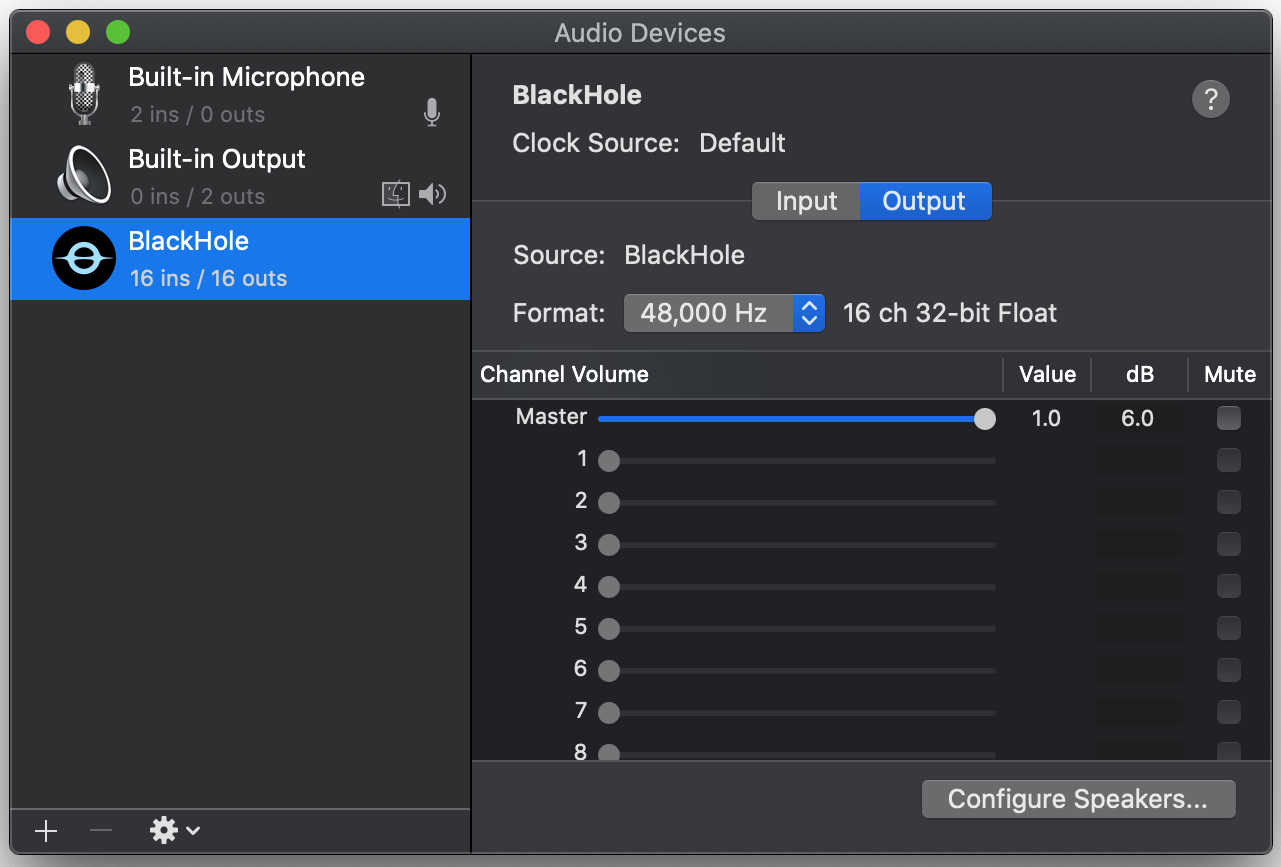Click the default input microphone indicator icon
The height and width of the screenshot is (867, 1281).
(x=432, y=114)
